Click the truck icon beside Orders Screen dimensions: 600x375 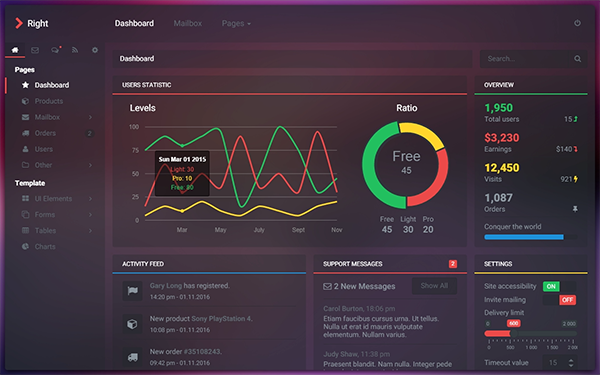[x=25, y=133]
